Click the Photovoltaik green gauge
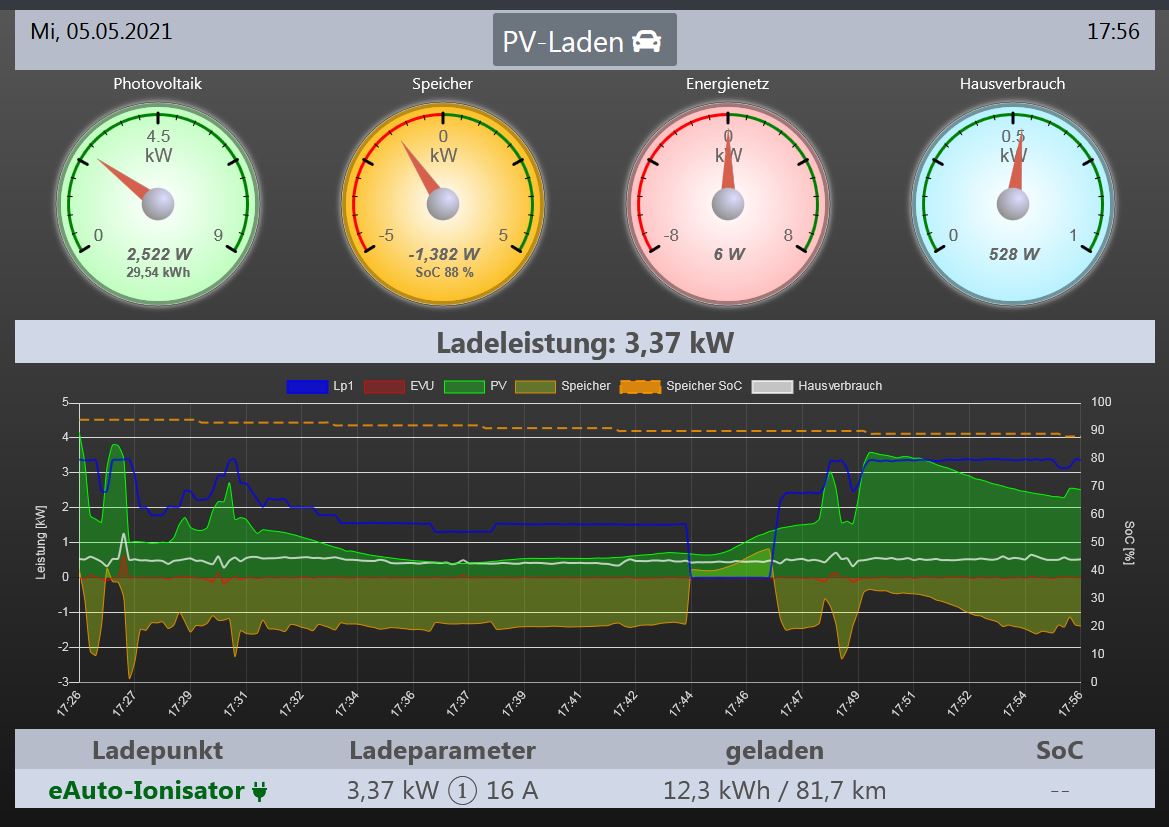The height and width of the screenshot is (827, 1169). (158, 204)
